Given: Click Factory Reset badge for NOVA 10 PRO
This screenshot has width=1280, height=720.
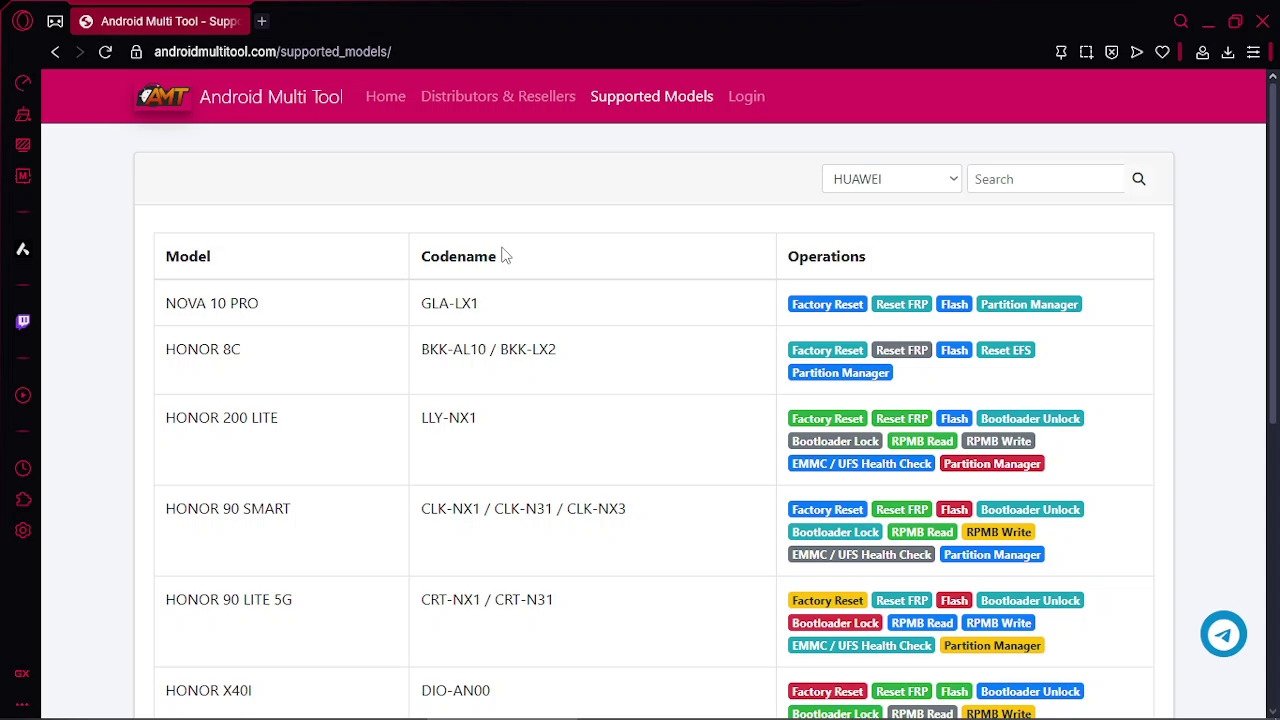Looking at the screenshot, I should (827, 304).
